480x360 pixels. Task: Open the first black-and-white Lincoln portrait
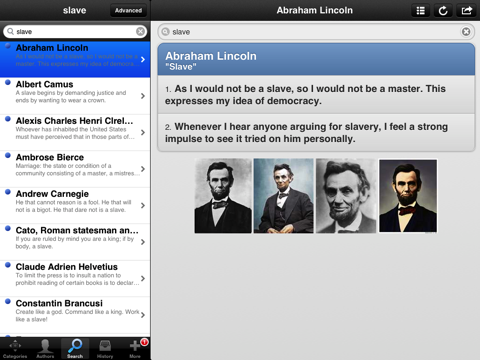point(223,196)
